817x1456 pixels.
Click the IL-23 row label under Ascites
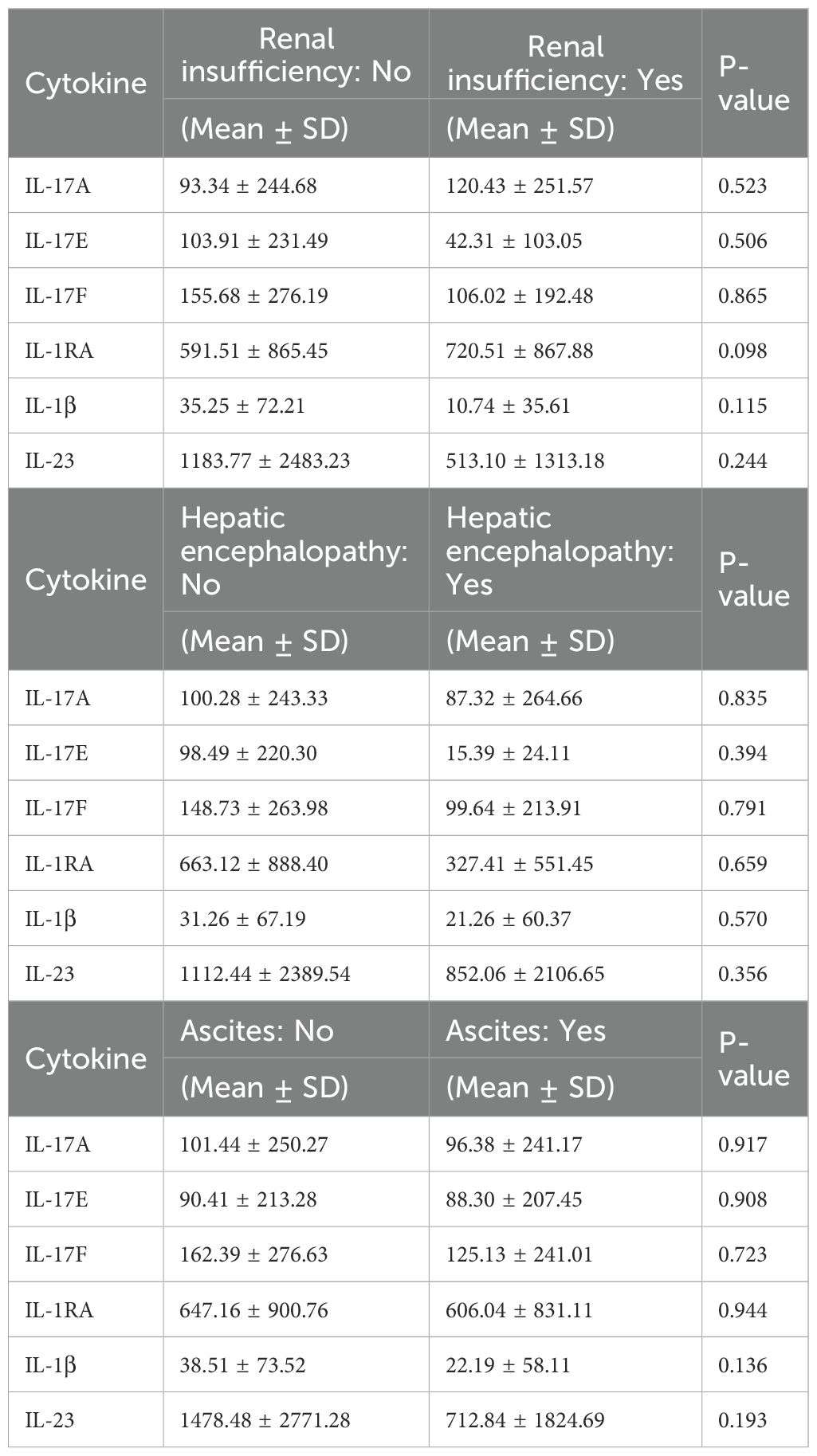(49, 1420)
